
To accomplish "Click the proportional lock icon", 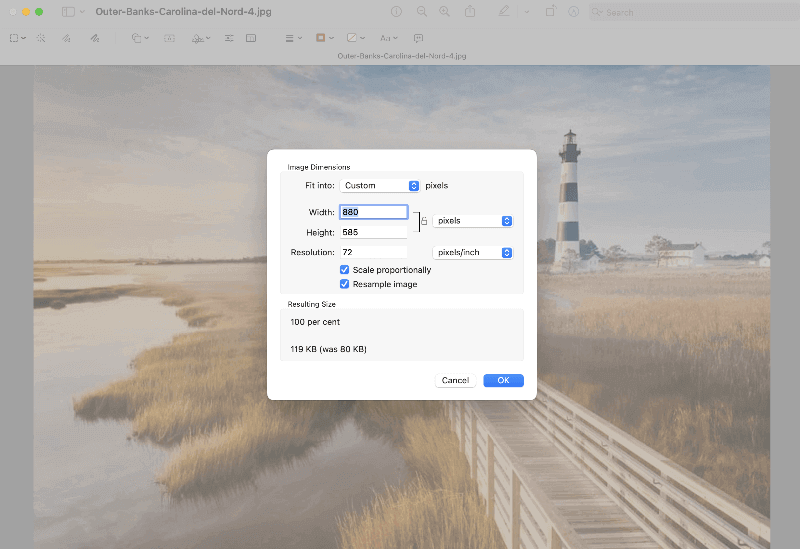I will 423,221.
